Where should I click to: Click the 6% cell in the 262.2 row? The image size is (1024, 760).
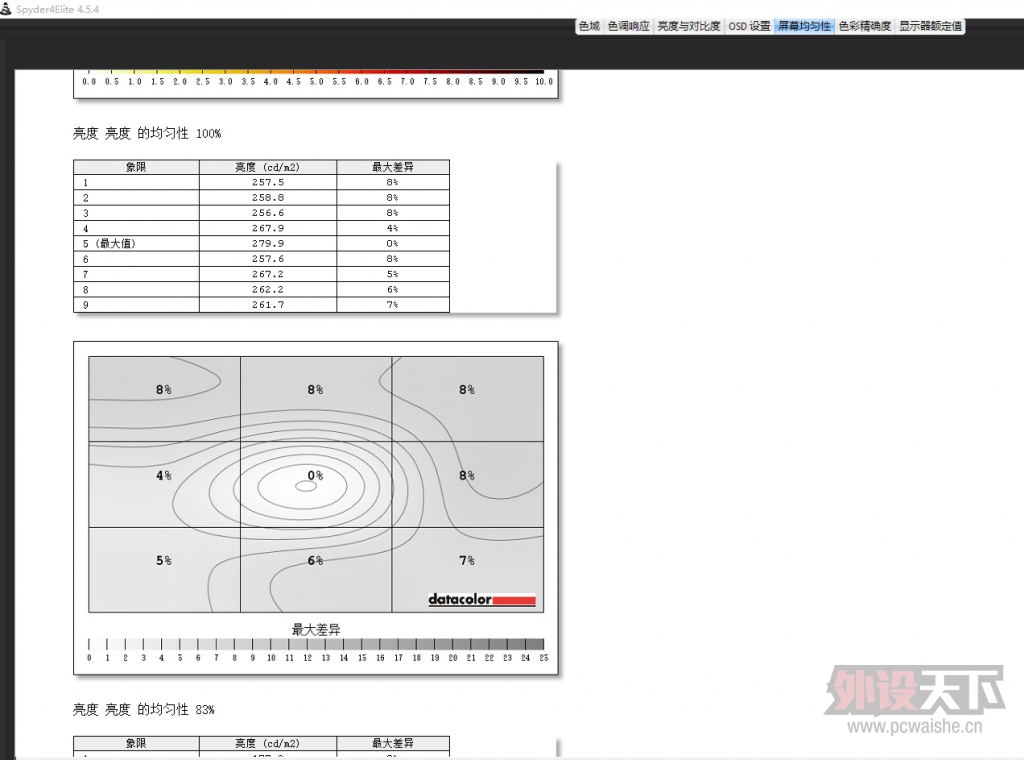(392, 289)
